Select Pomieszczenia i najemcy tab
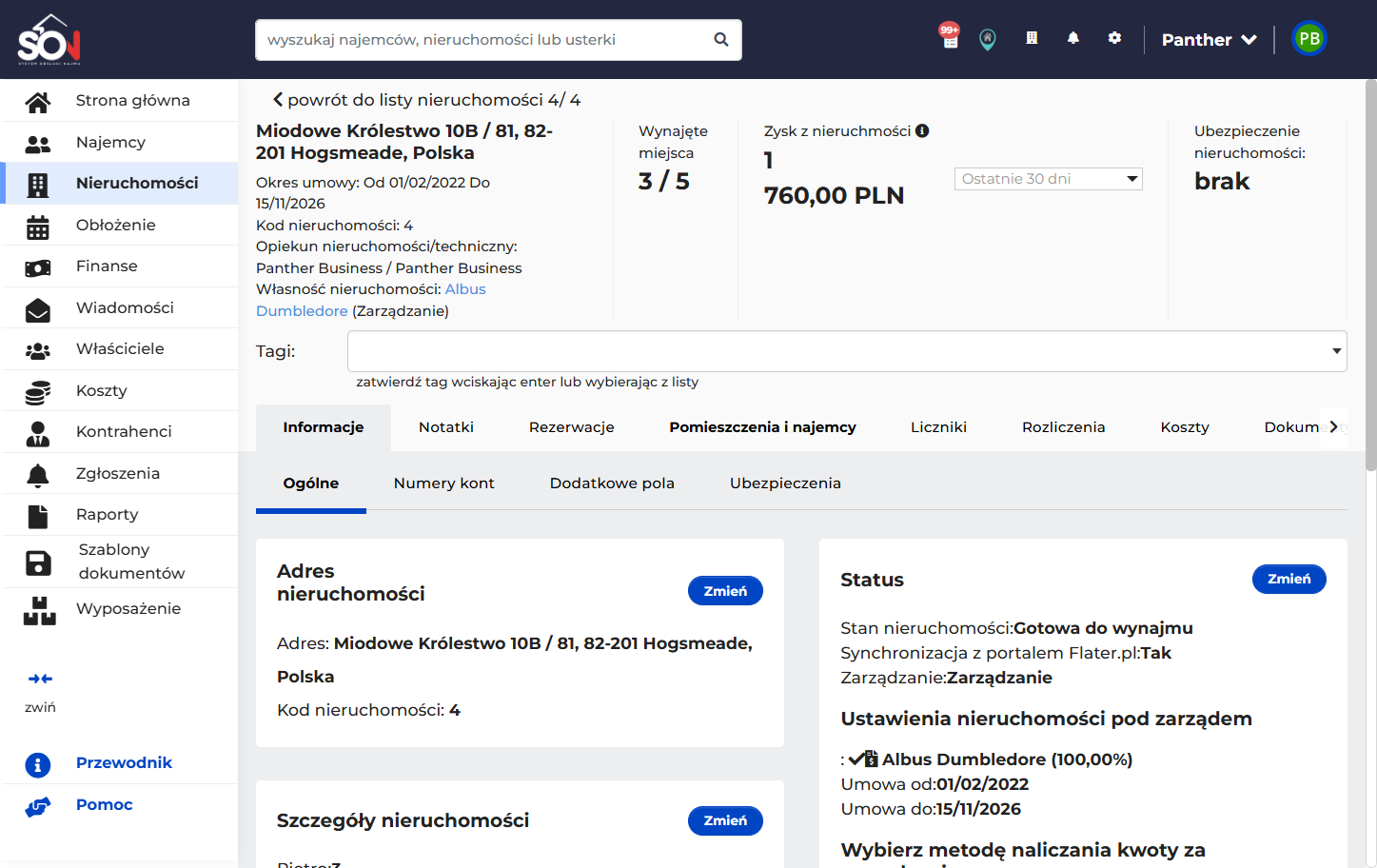 (x=762, y=427)
